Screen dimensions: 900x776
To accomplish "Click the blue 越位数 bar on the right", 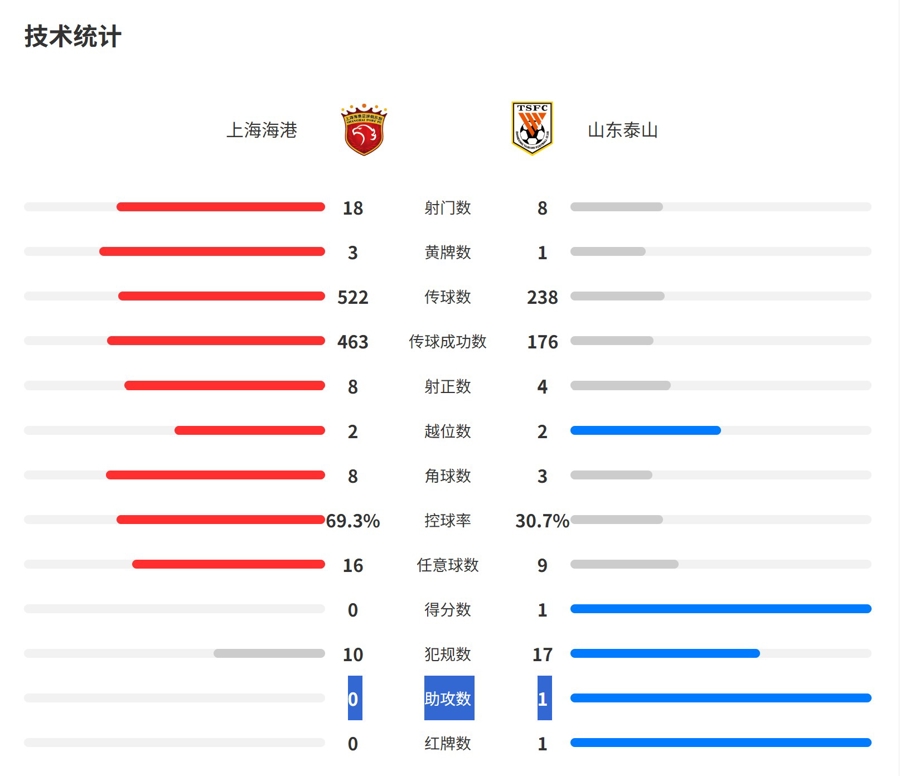I will point(646,430).
